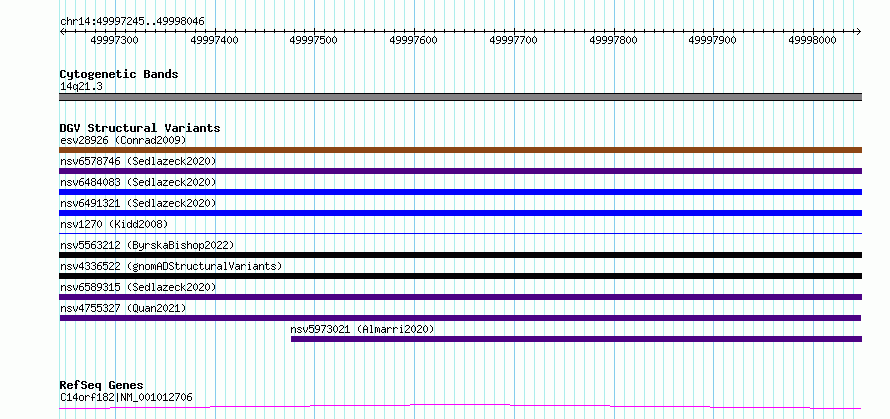The image size is (890, 419).
Task: Select the purple nsv6578746 variant bar
Action: pyautogui.click(x=461, y=171)
